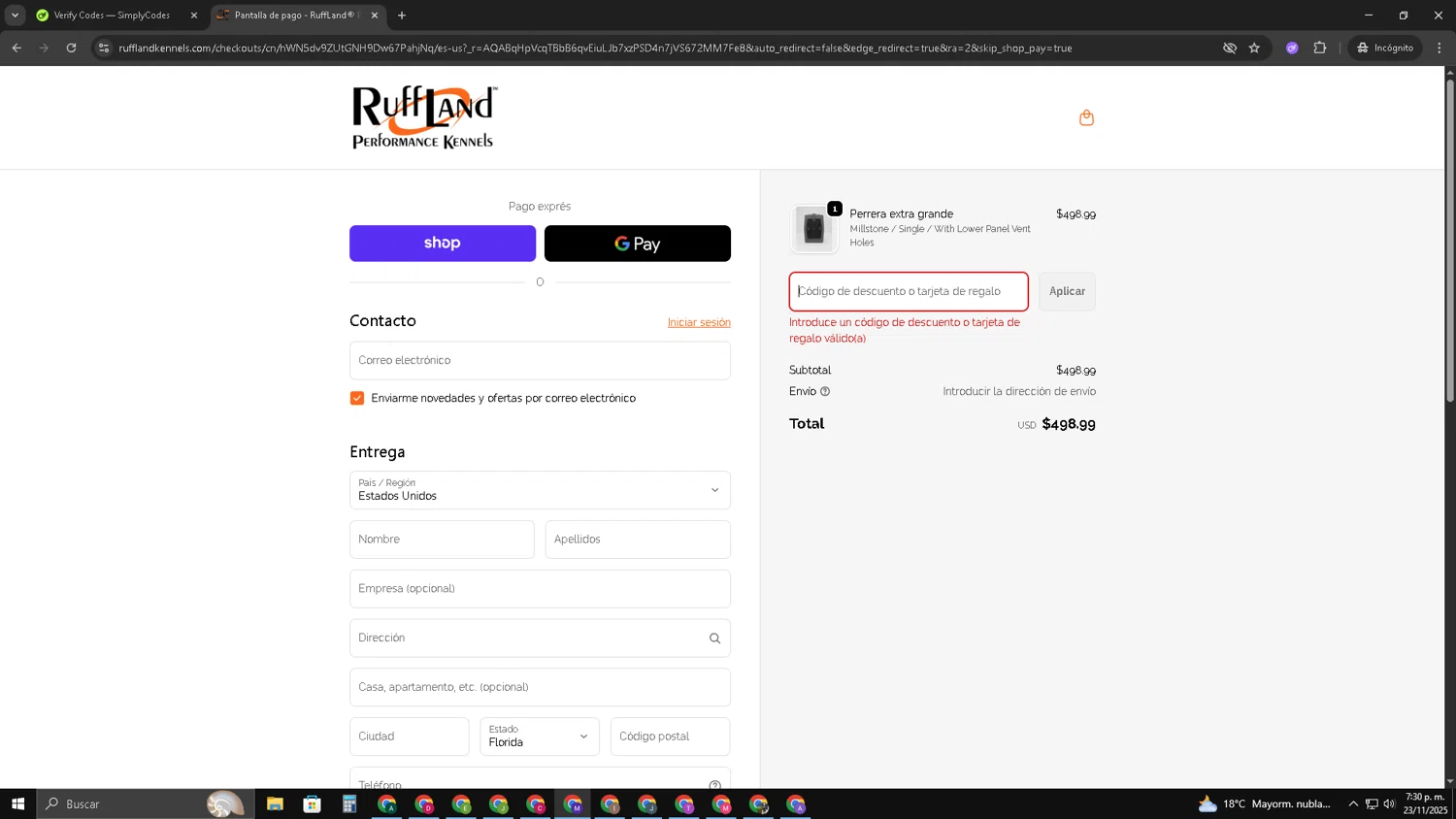Click the site information icon in address bar
1456x819 pixels.
pos(104,48)
